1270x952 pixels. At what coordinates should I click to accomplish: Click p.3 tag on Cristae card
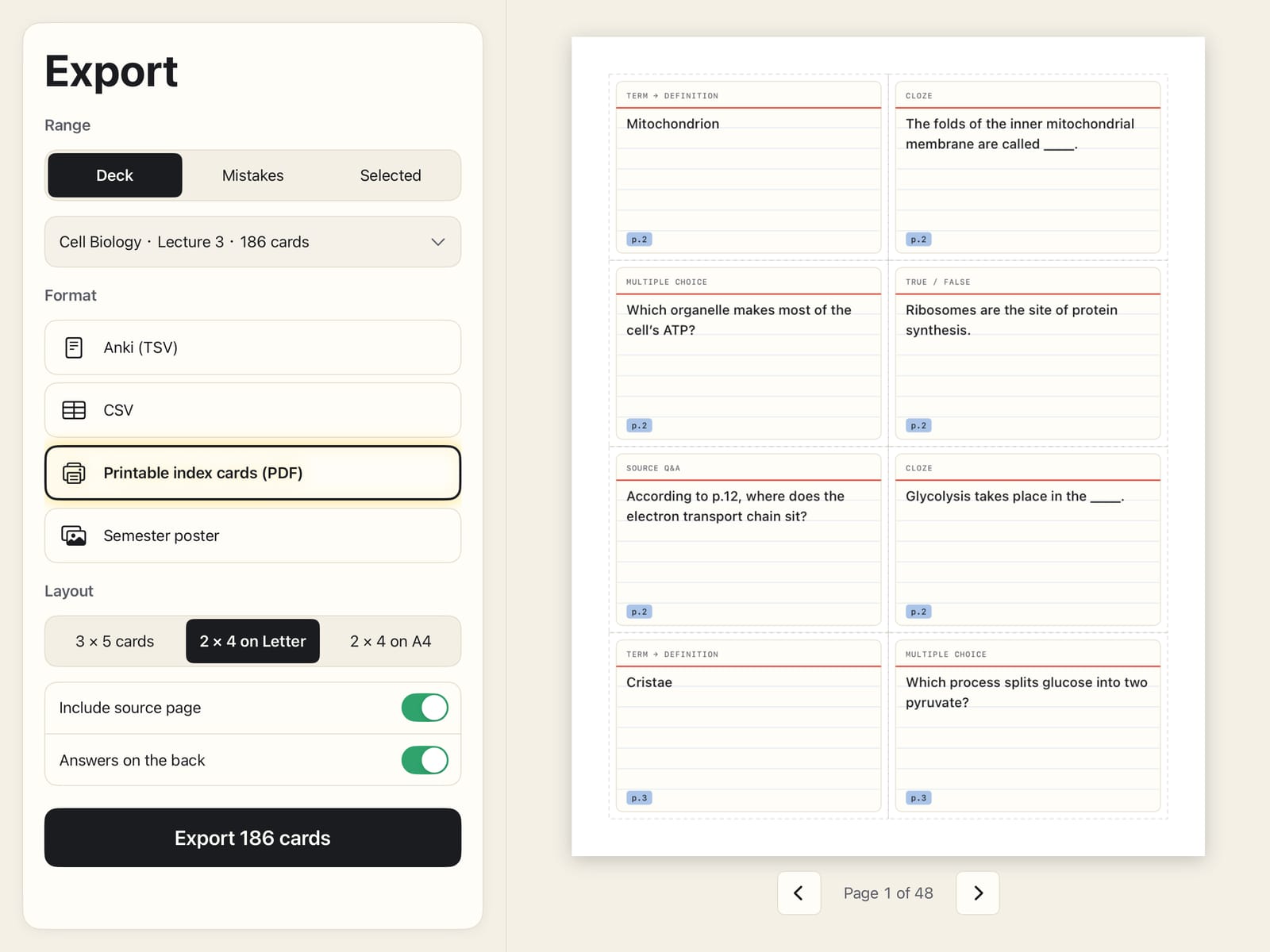tap(639, 798)
